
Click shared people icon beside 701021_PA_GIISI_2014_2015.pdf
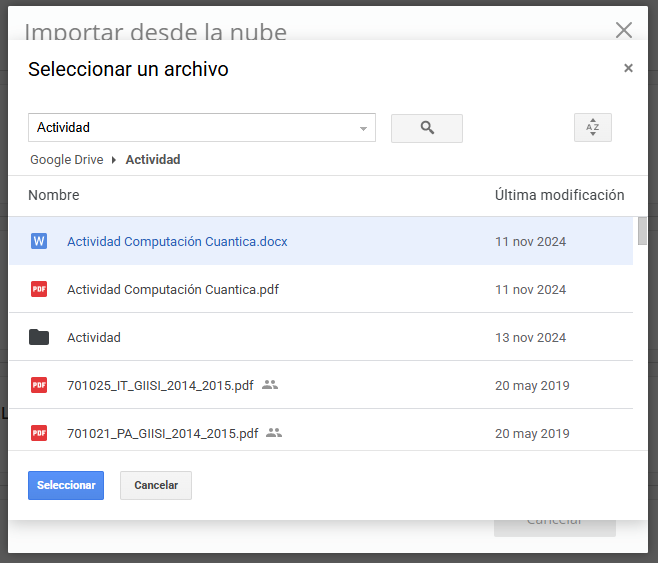tap(274, 433)
